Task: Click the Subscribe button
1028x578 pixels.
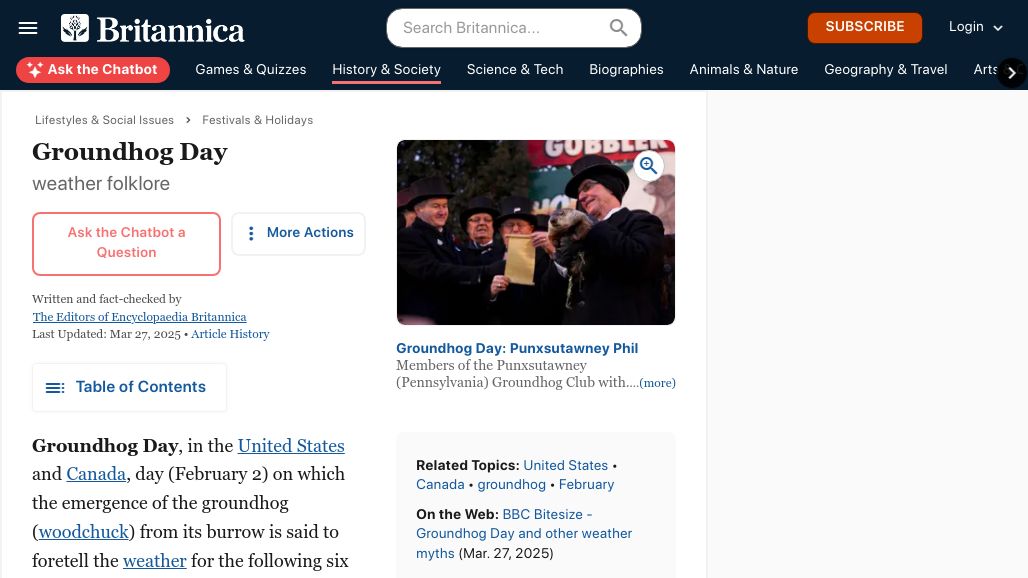Action: coord(865,28)
